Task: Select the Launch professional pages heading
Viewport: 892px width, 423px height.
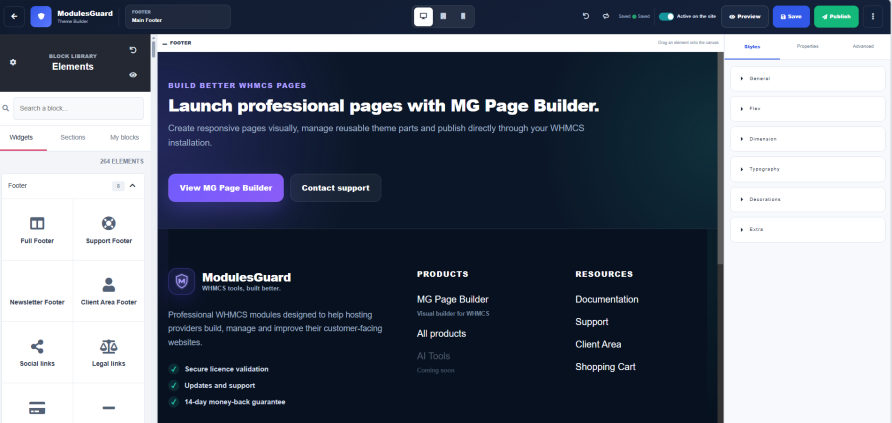Action: [384, 106]
